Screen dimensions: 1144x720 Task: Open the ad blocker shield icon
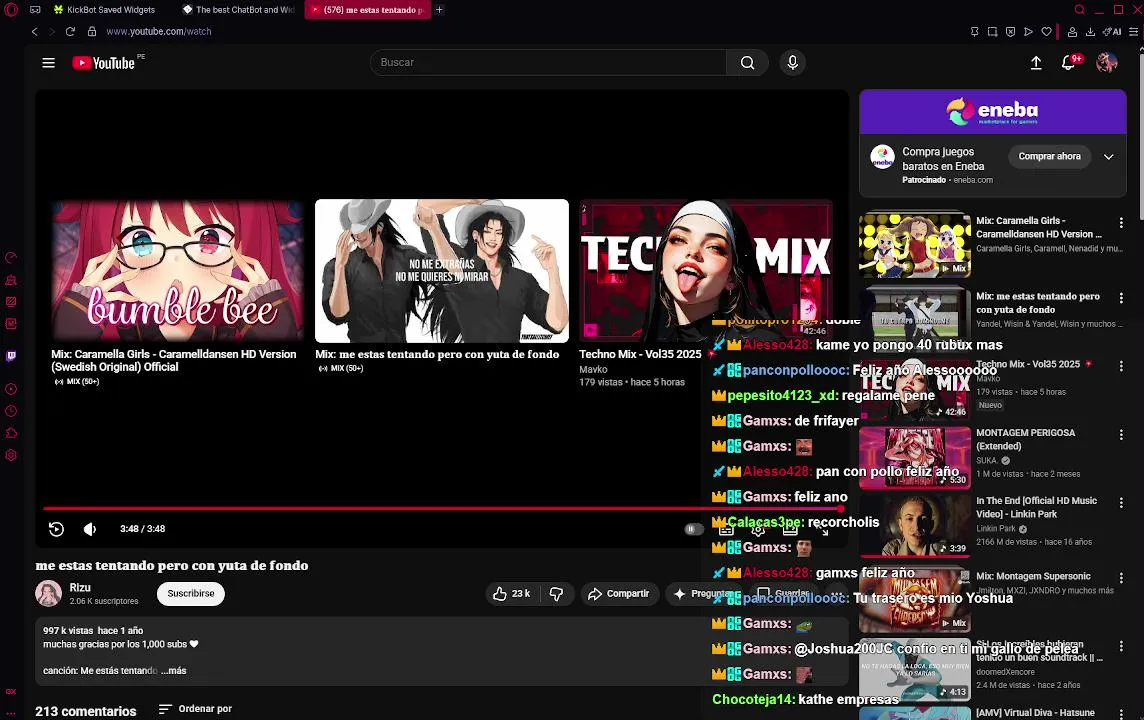tap(1010, 31)
